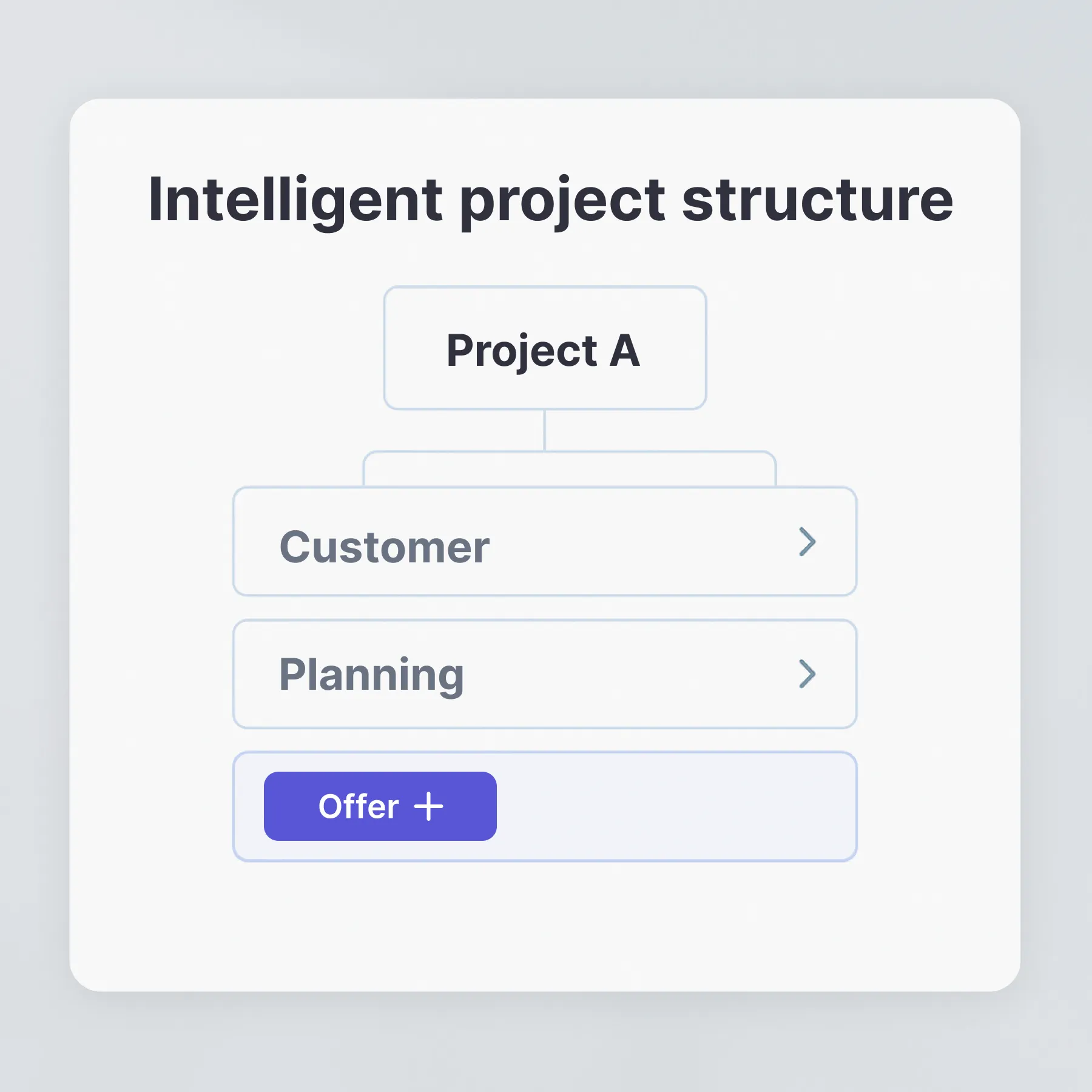The image size is (1092, 1092).
Task: Open the Planning section label
Action: (x=371, y=675)
